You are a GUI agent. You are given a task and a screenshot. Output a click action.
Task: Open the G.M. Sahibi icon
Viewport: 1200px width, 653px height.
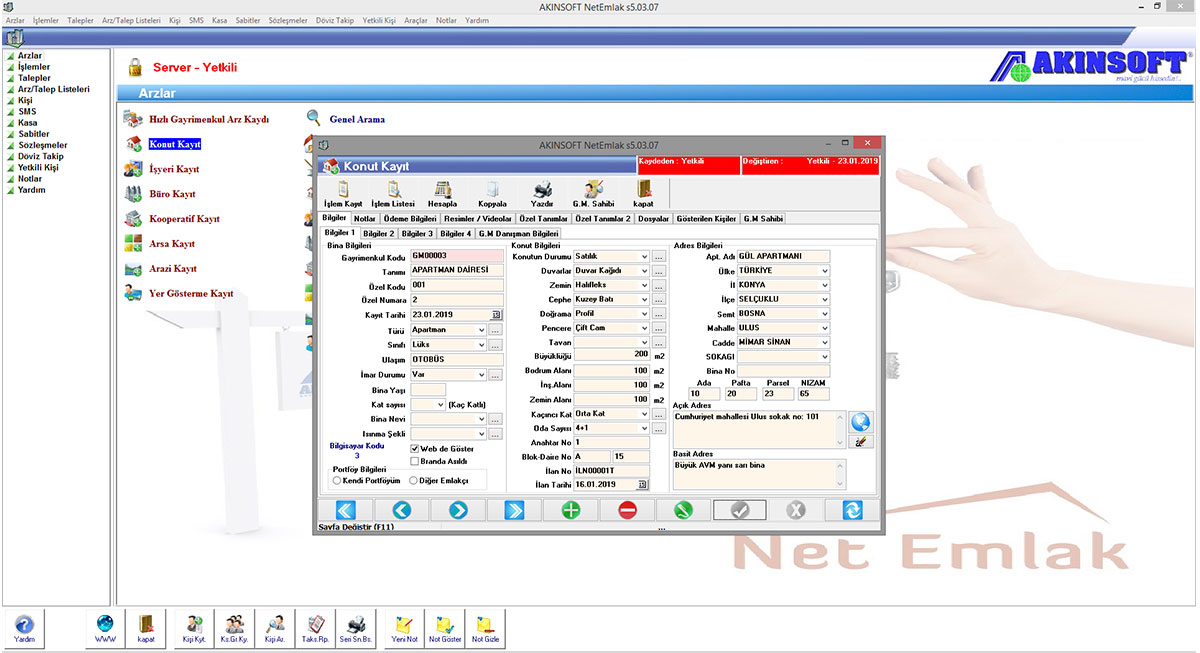pyautogui.click(x=592, y=192)
